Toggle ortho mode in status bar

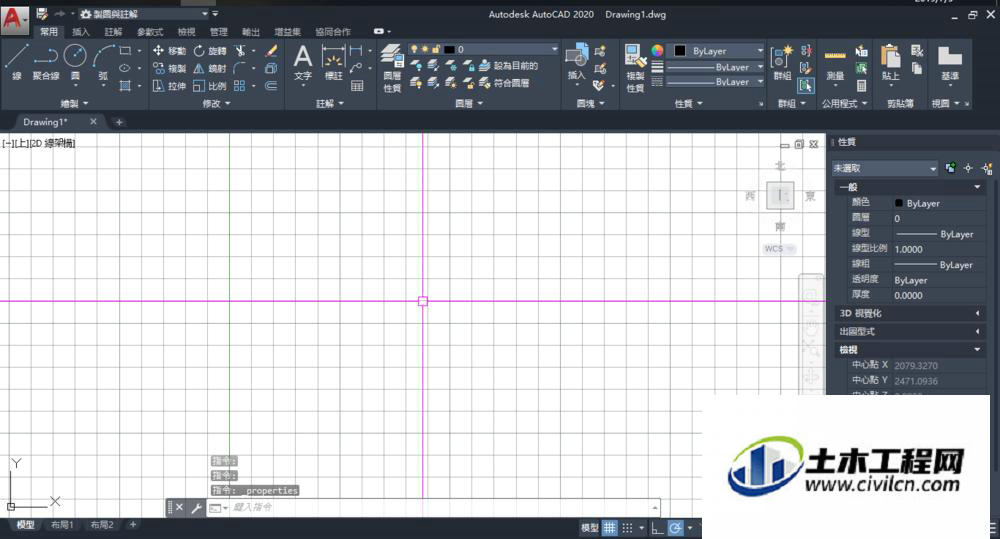657,528
